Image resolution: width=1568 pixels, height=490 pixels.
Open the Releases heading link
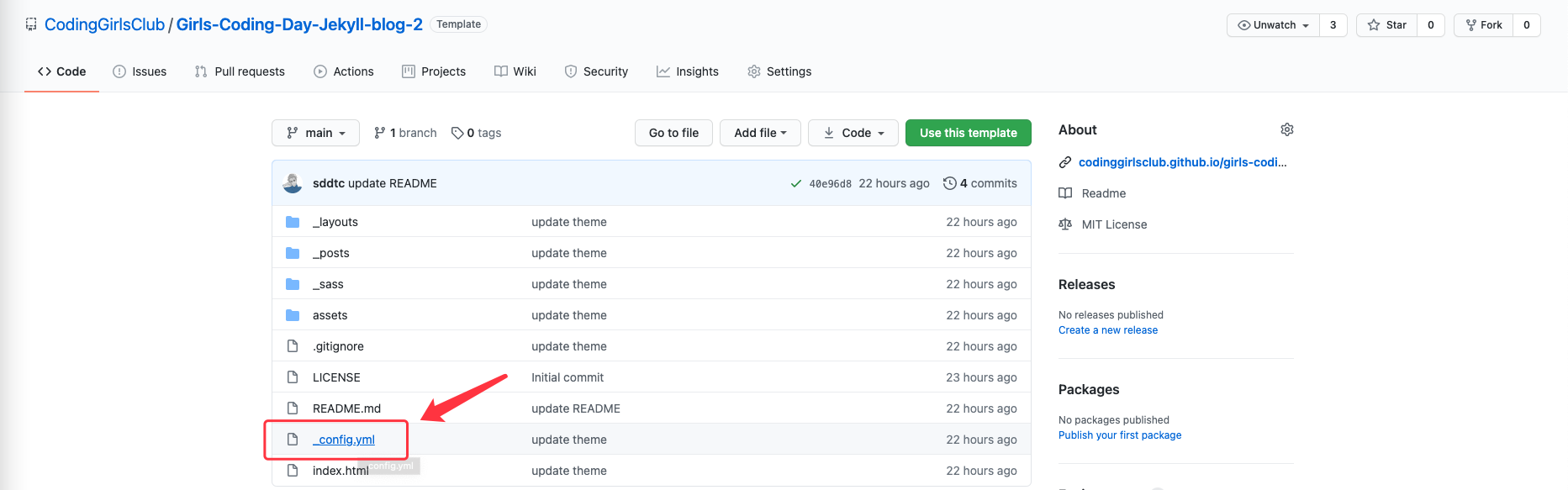[1086, 285]
